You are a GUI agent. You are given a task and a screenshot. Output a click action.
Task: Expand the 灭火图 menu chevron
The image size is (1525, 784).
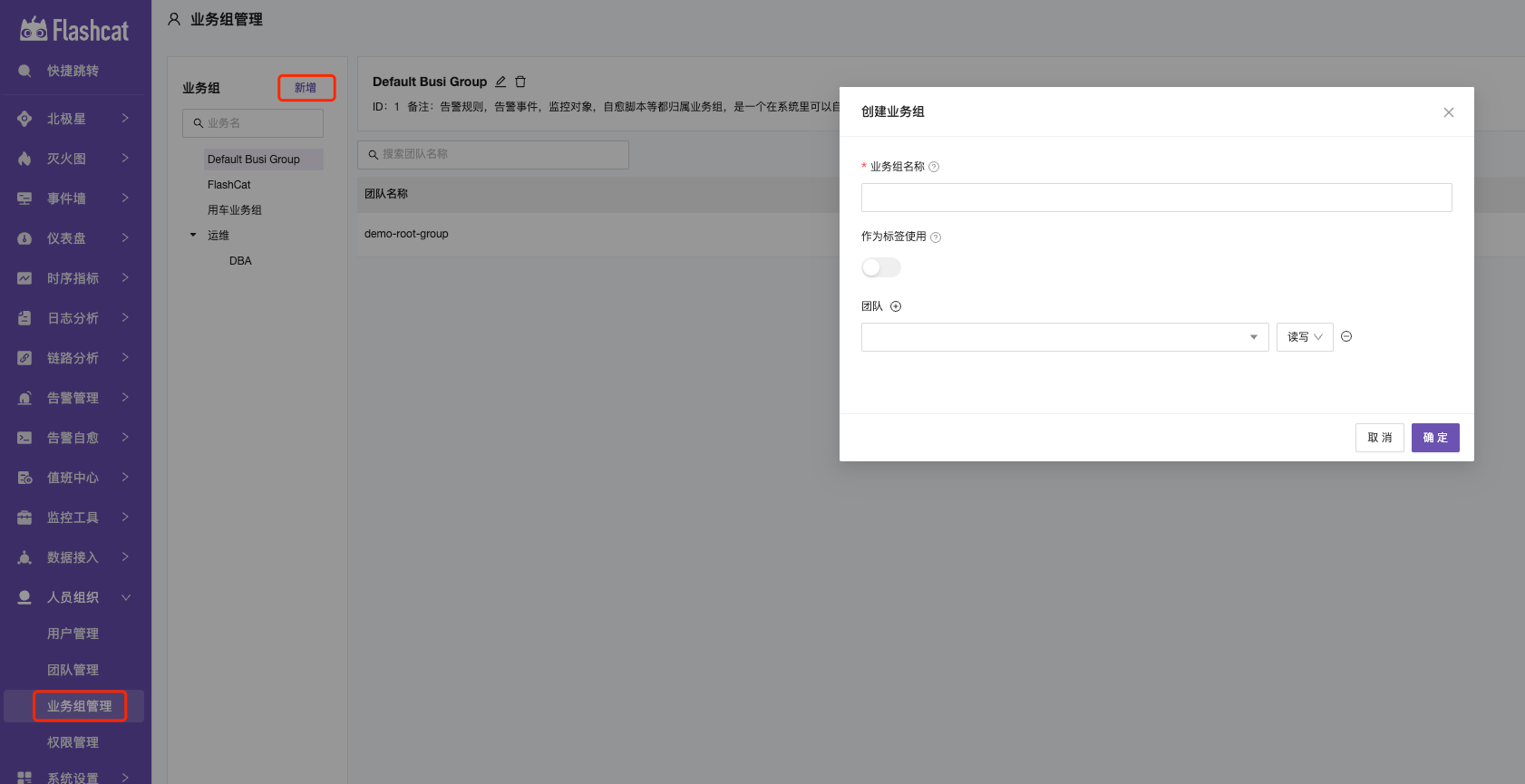pyautogui.click(x=125, y=159)
